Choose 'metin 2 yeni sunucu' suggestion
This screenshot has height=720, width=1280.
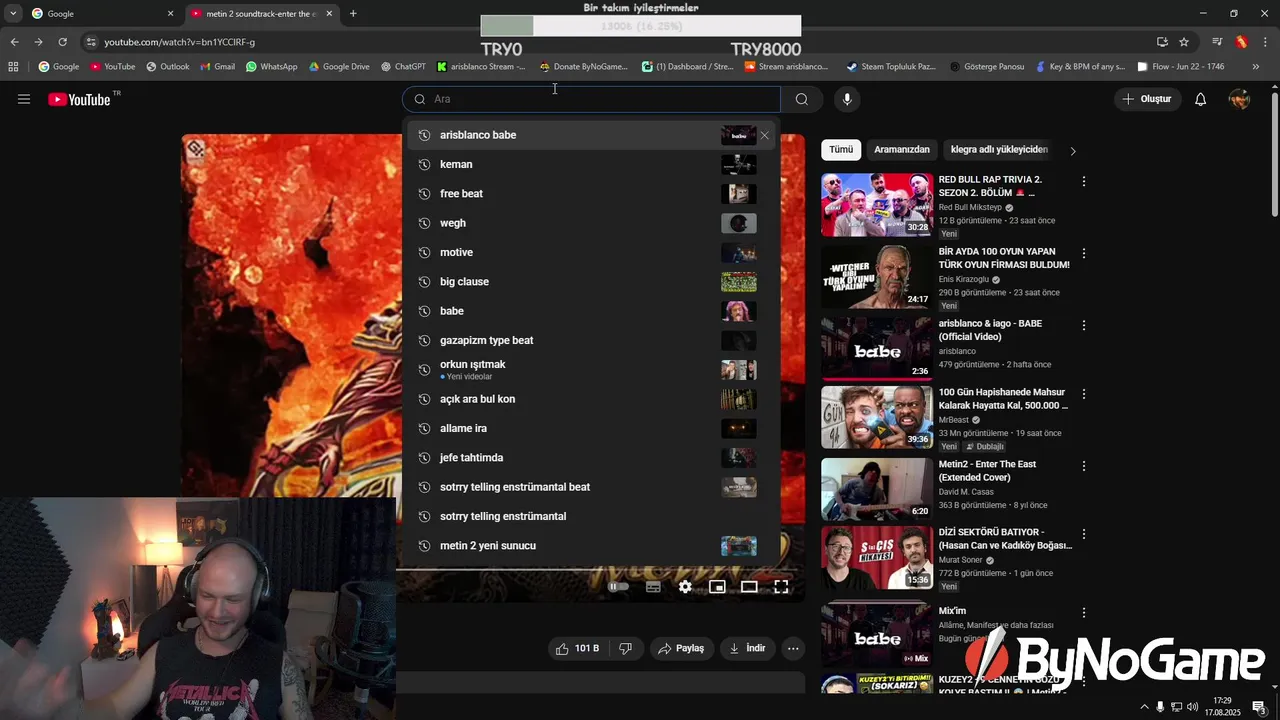590,546
